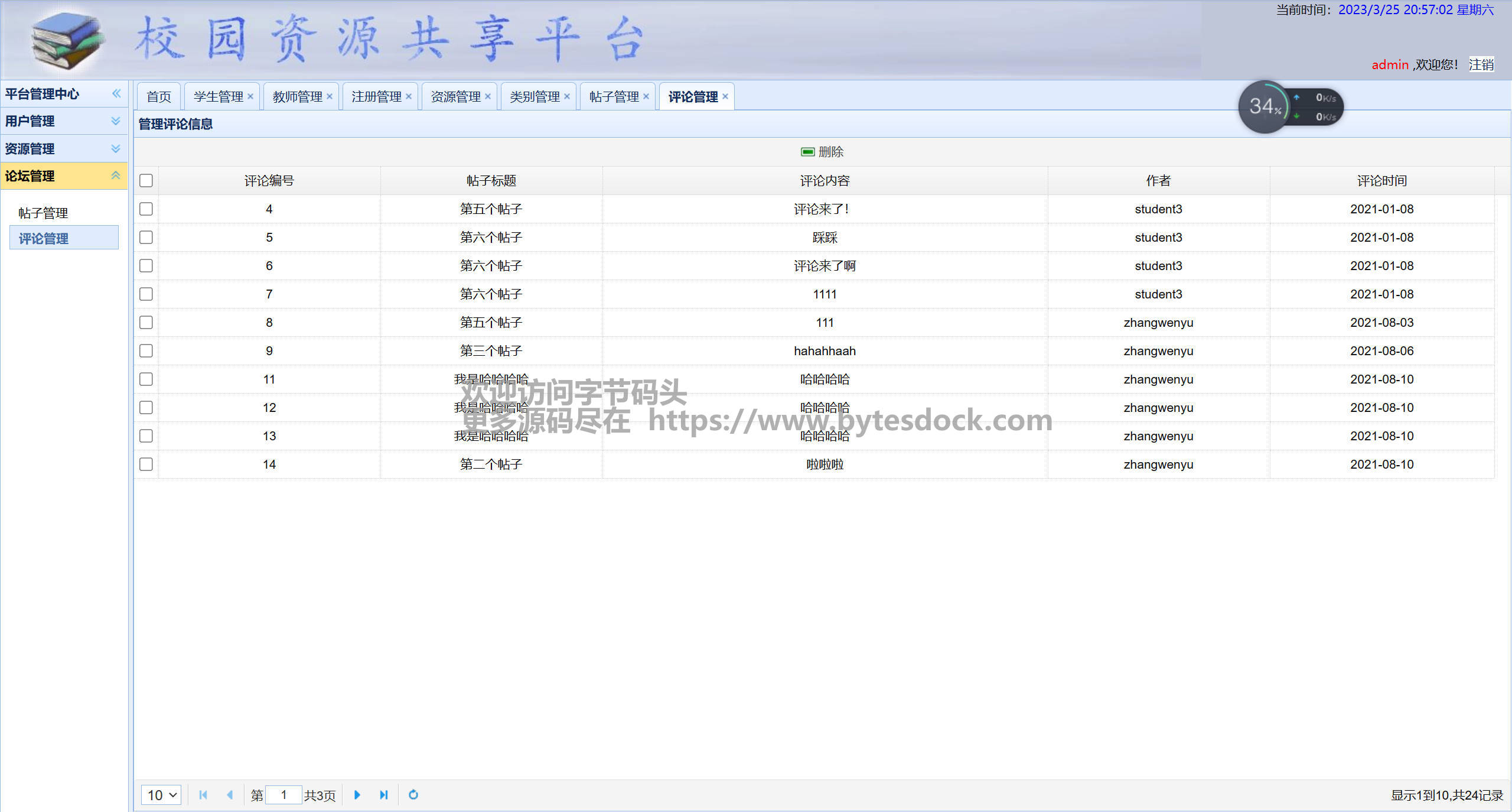Check the select-all header checkbox
Viewport: 1512px width, 812px height.
[146, 181]
